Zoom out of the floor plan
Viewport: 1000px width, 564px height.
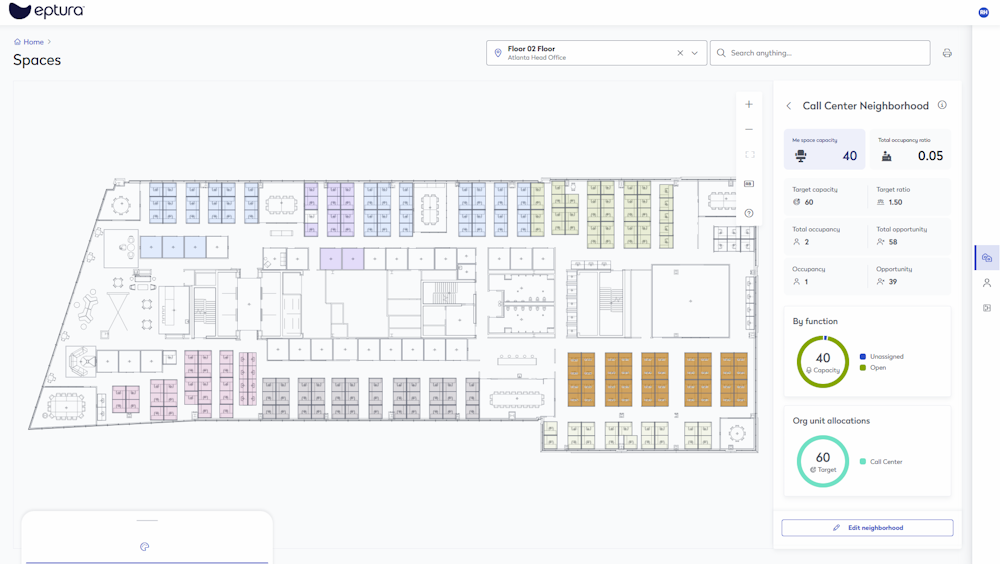(749, 130)
